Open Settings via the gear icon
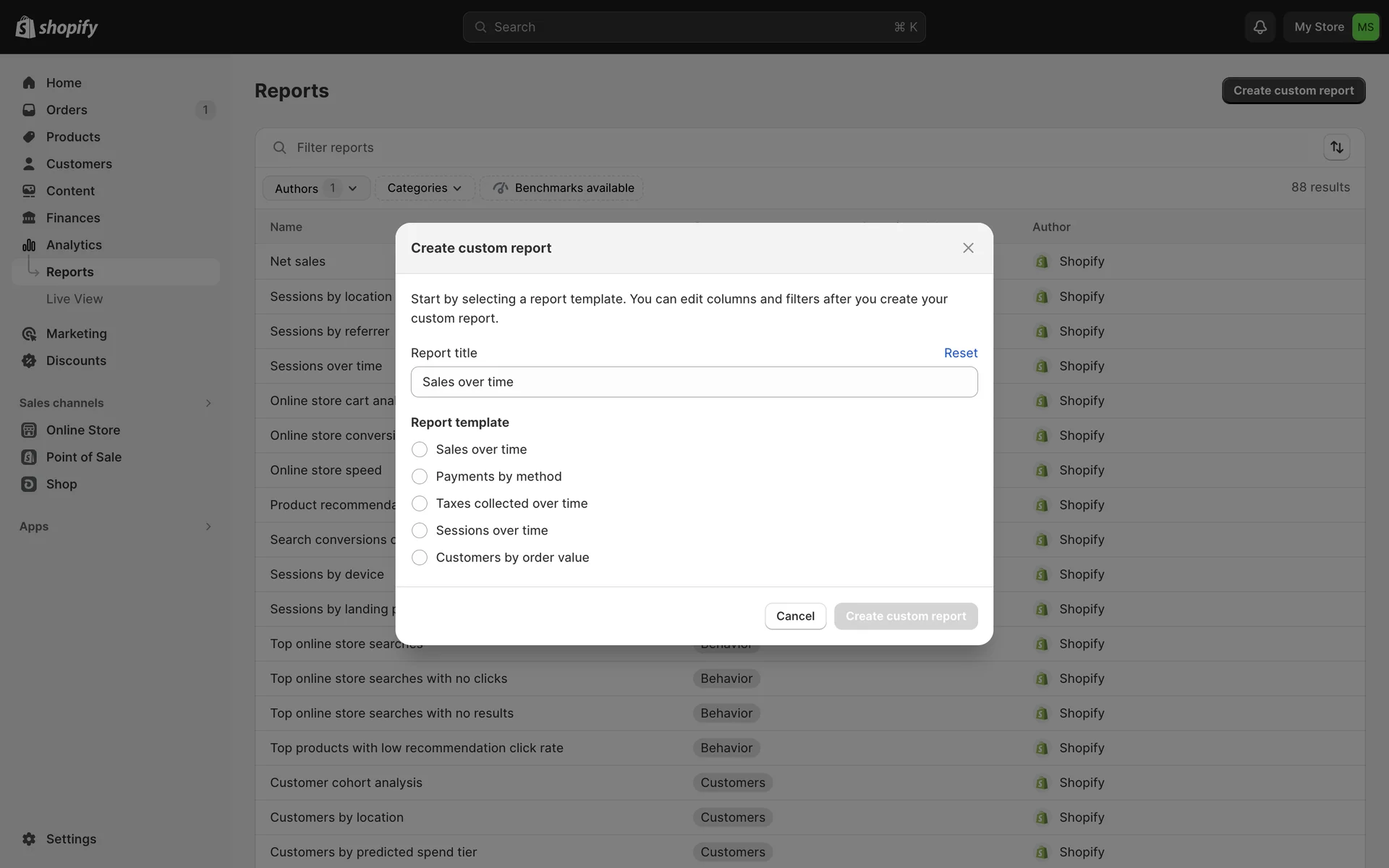 [29, 839]
